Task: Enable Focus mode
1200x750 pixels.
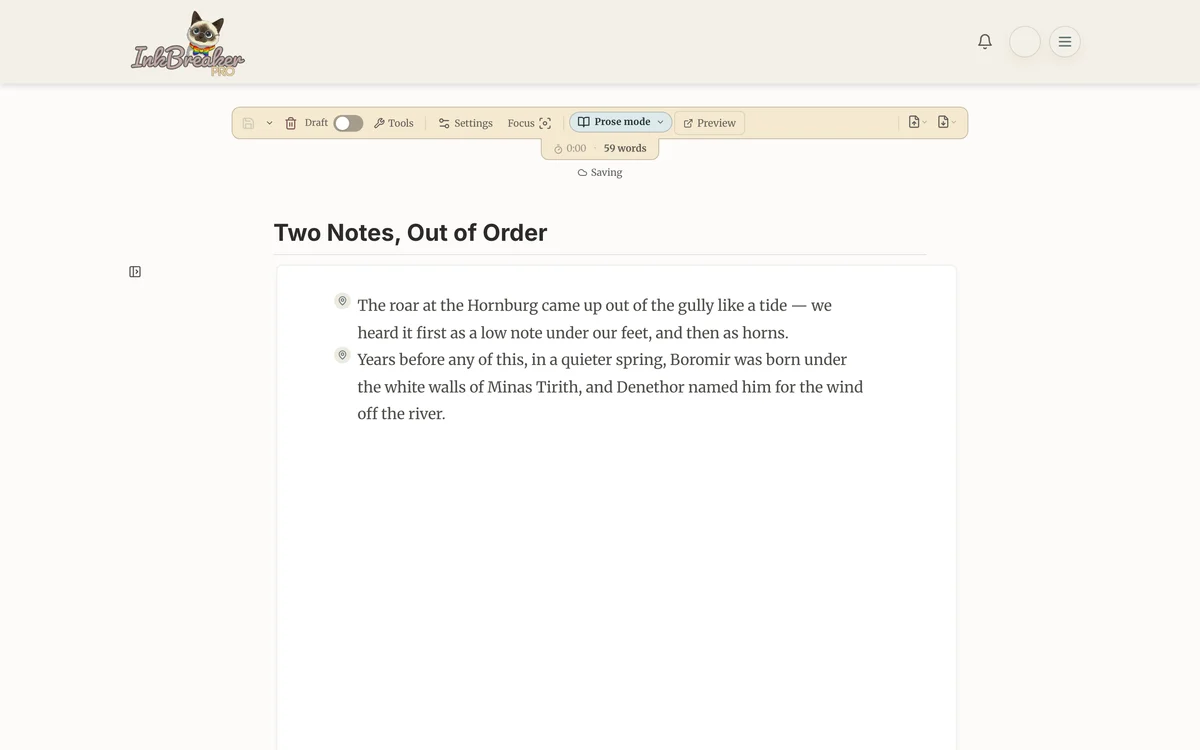Action: pos(529,123)
